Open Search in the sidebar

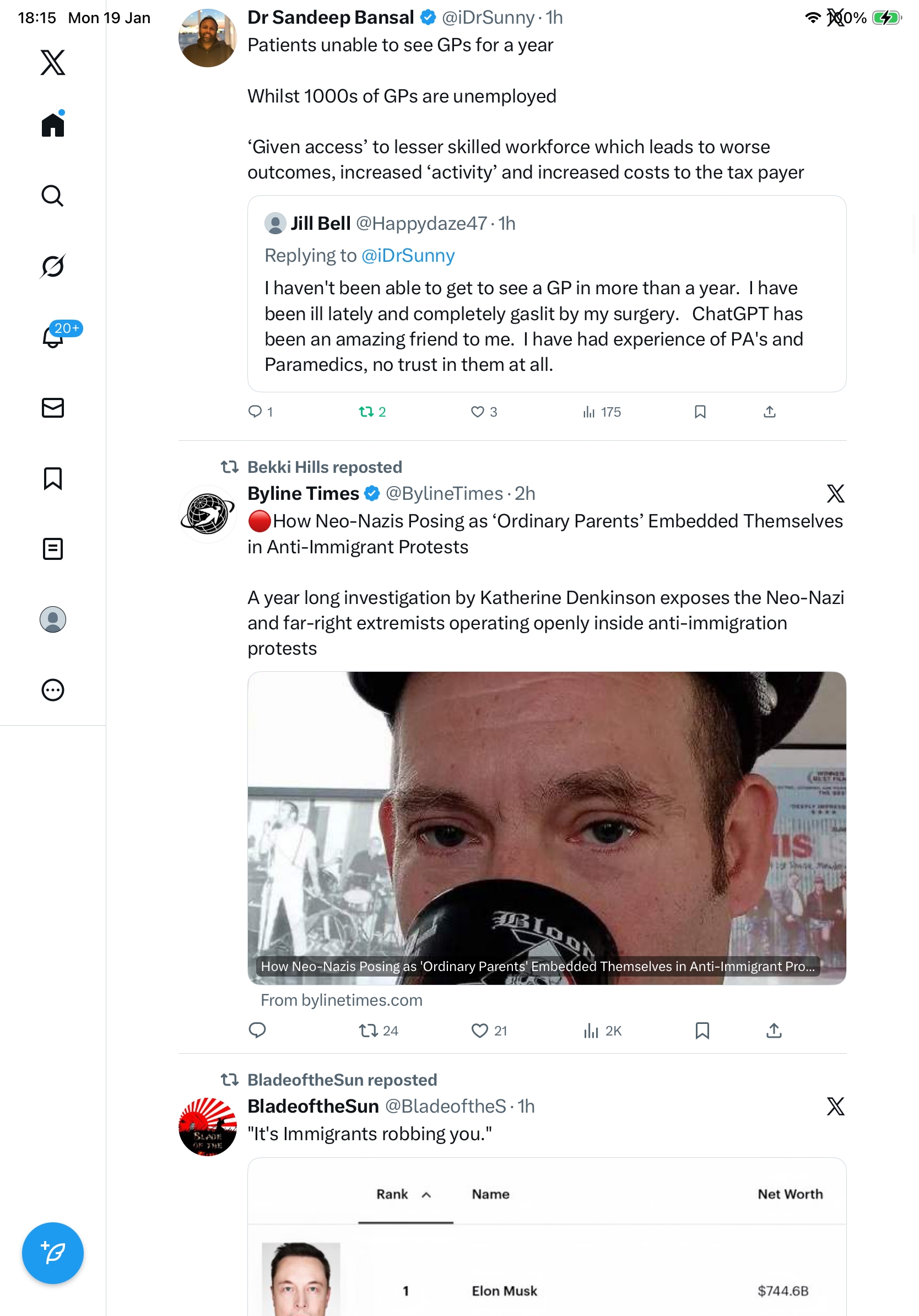pos(53,196)
